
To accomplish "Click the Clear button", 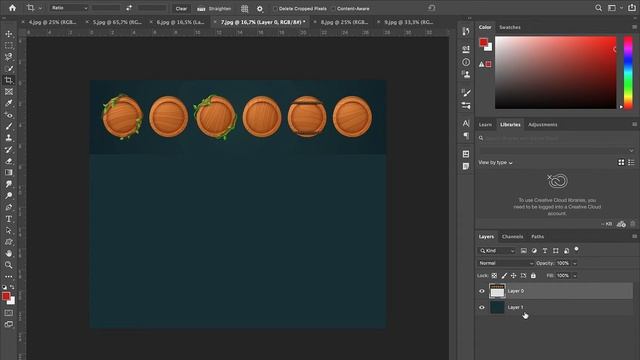I will point(181,9).
